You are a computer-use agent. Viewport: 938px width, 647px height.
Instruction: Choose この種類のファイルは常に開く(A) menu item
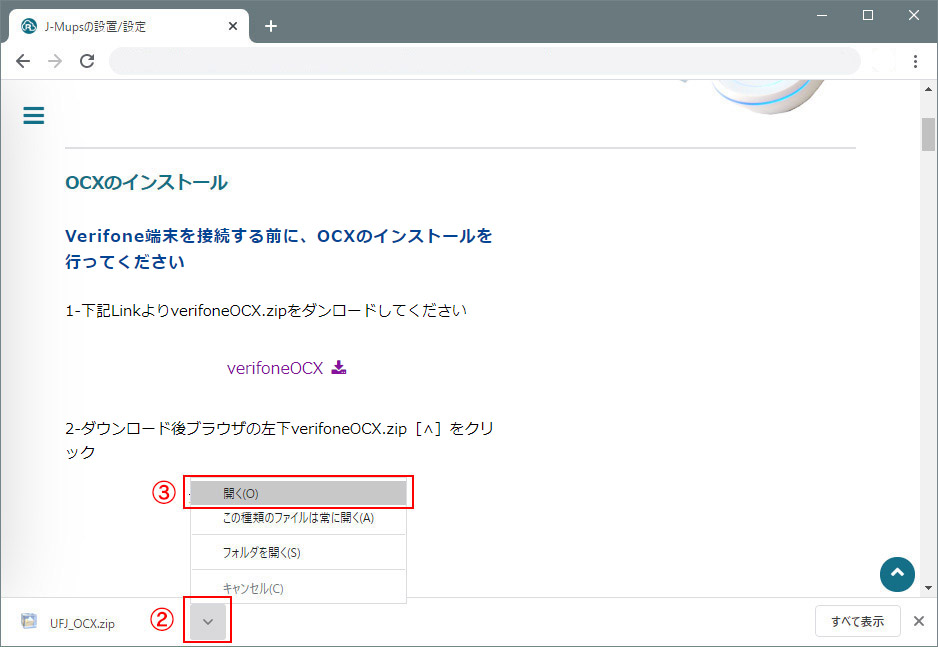point(298,518)
